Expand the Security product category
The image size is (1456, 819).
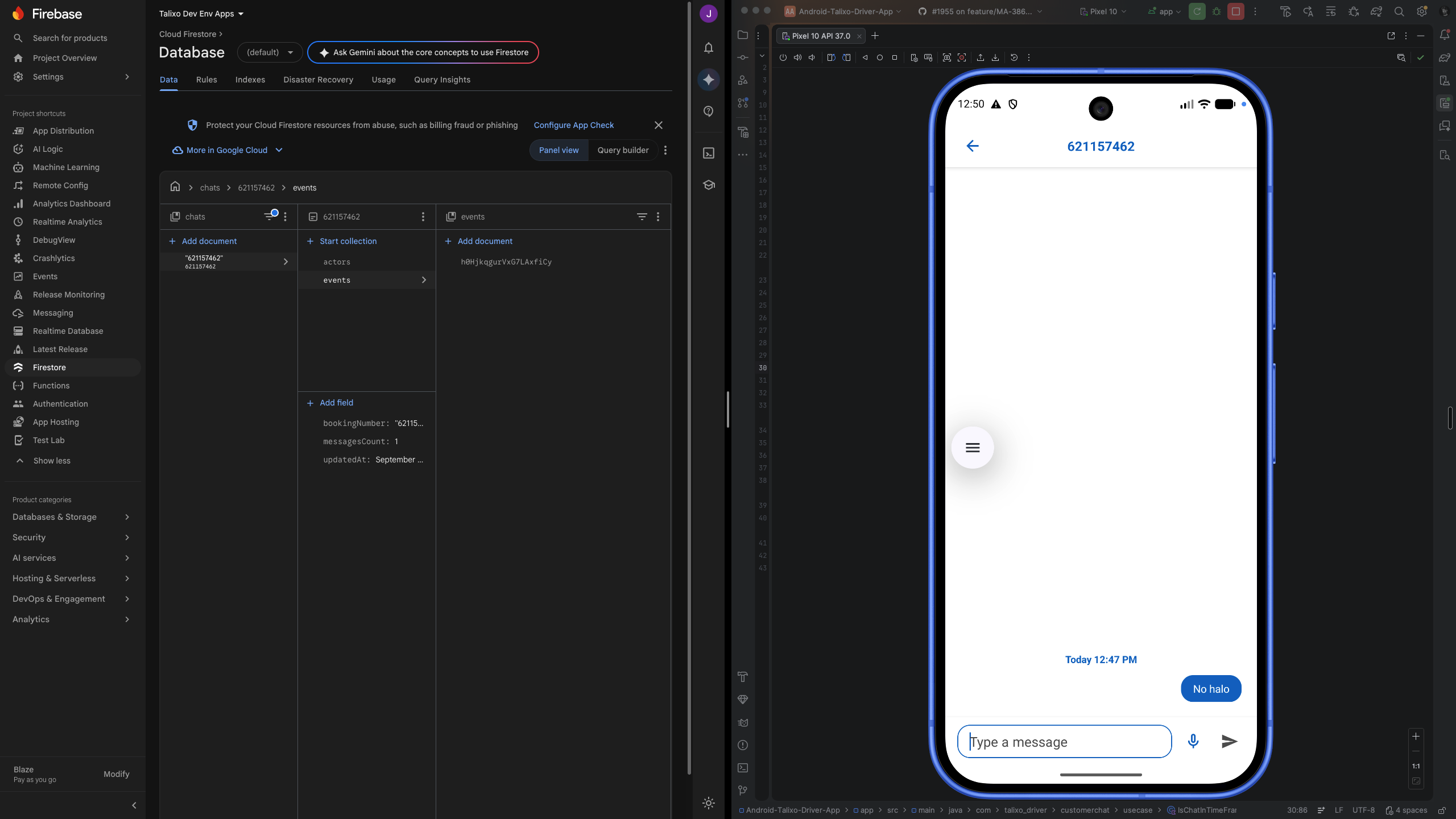[x=72, y=537]
